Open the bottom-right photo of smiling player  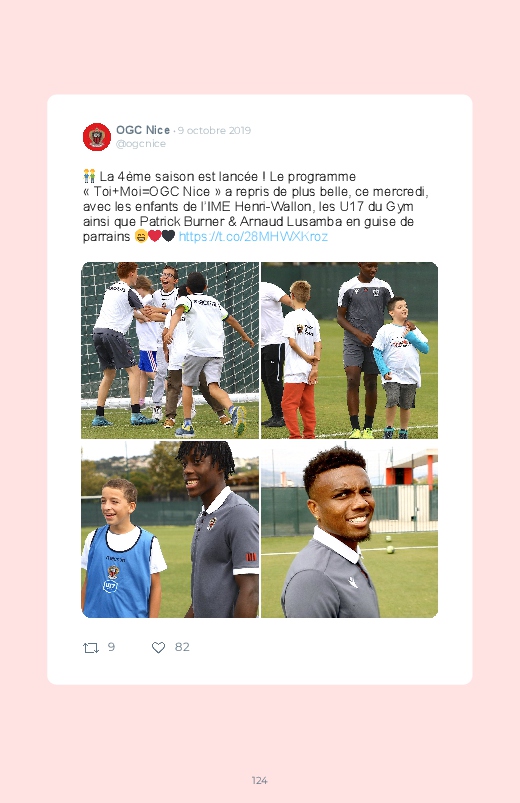click(349, 530)
